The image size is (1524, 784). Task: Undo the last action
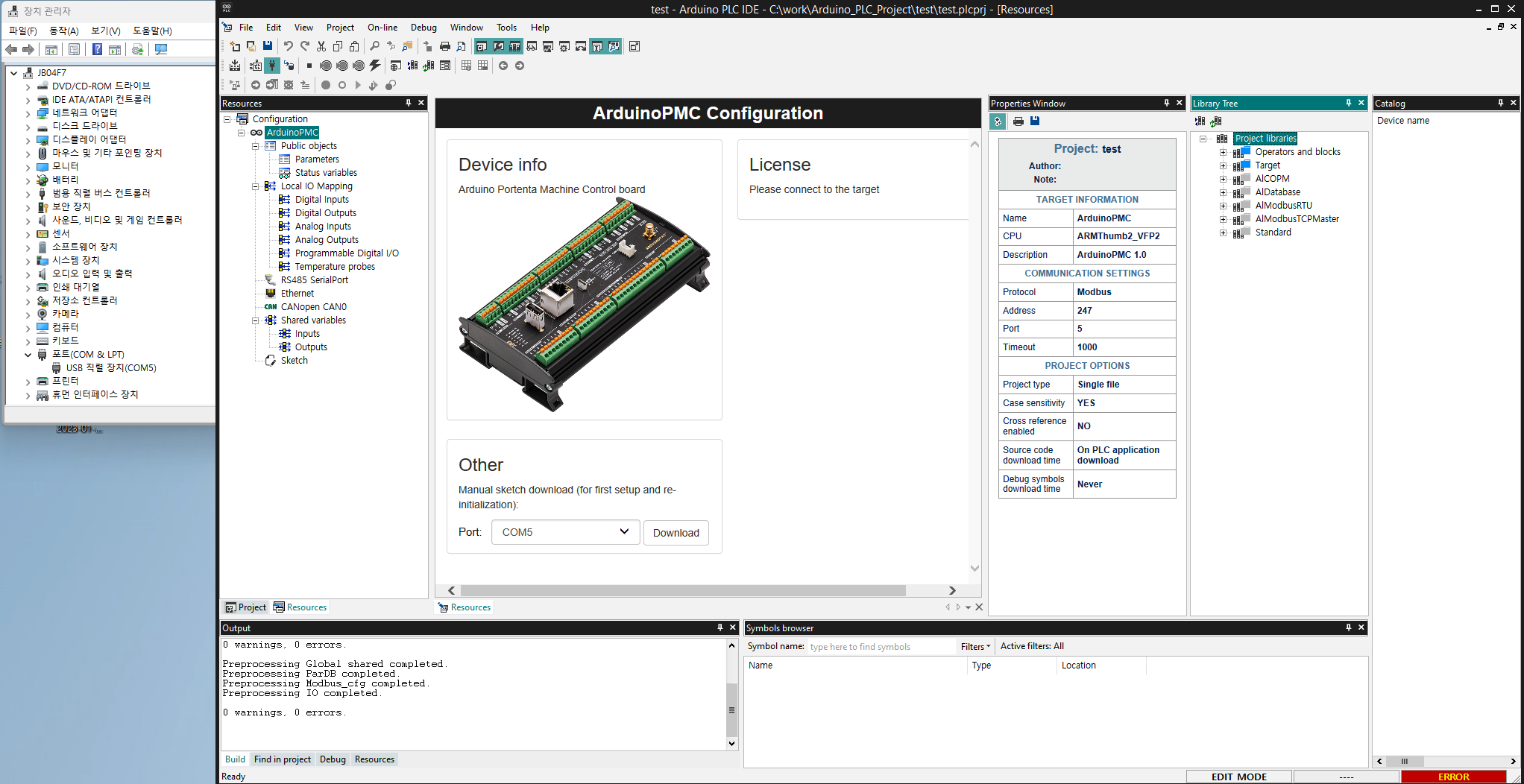coord(289,46)
